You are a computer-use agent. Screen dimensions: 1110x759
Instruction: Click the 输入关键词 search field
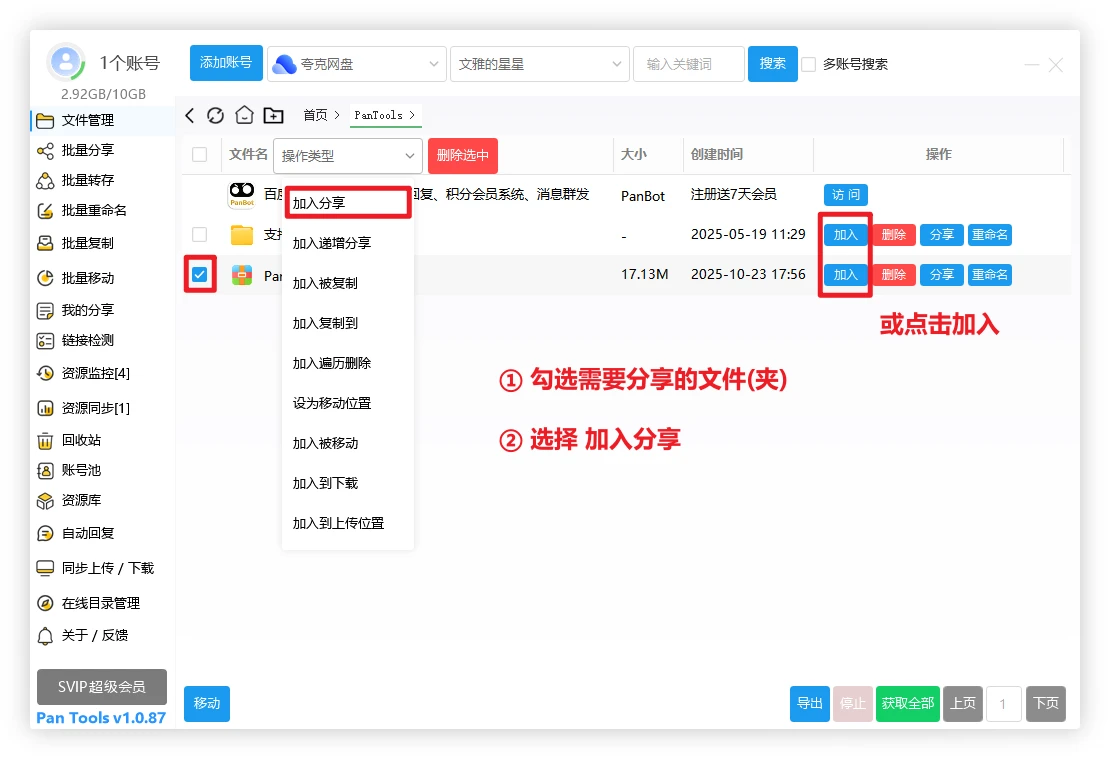[x=688, y=64]
